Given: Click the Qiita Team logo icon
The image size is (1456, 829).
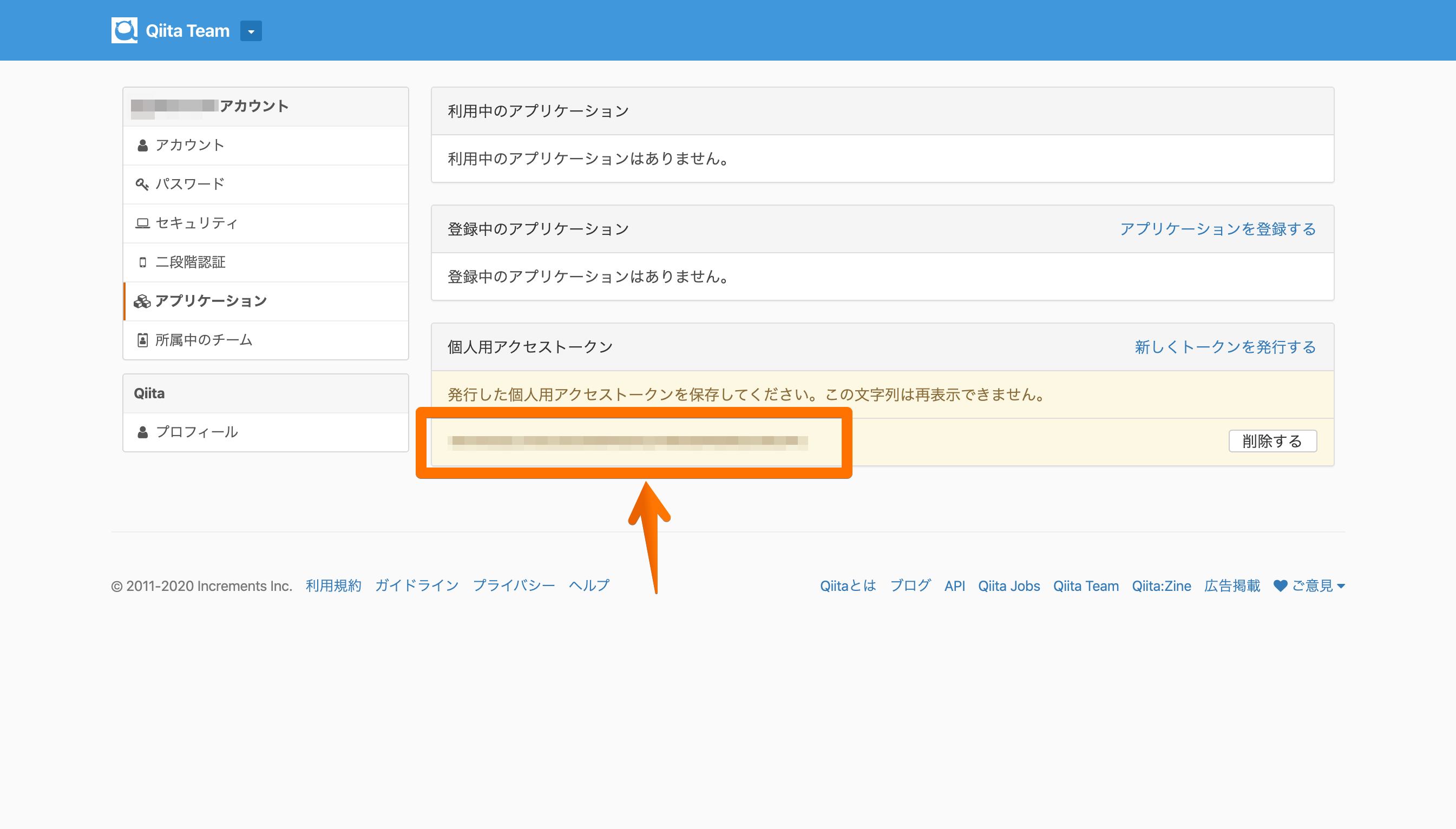Looking at the screenshot, I should pos(124,30).
